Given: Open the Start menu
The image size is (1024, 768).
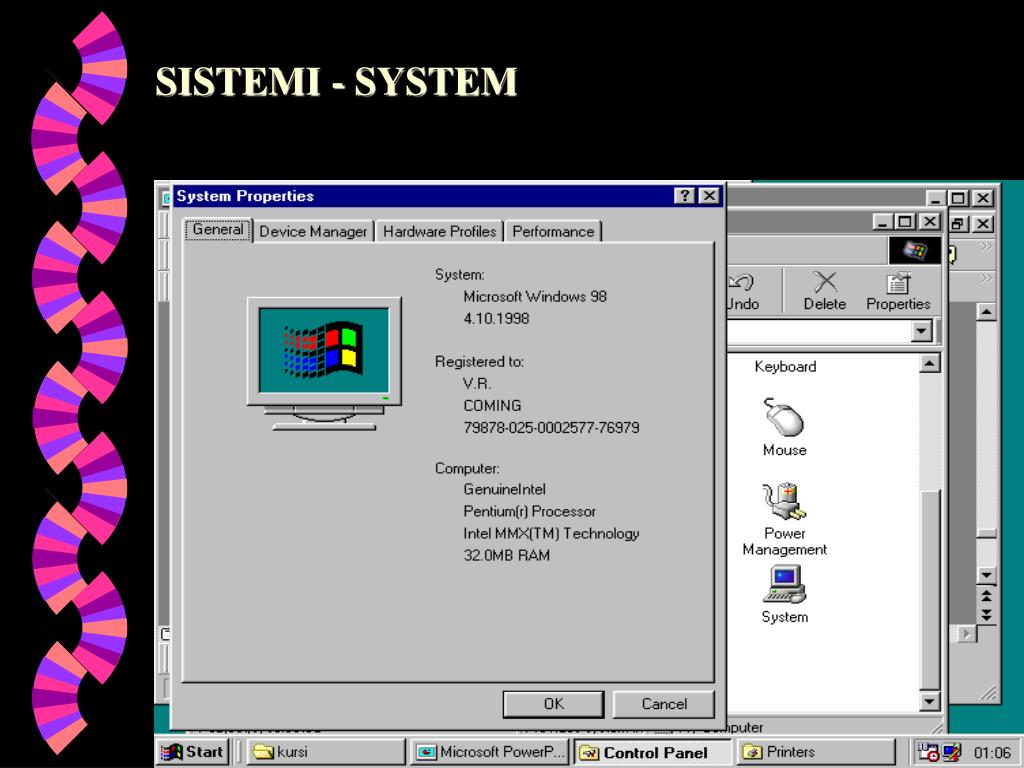Looking at the screenshot, I should pyautogui.click(x=193, y=752).
